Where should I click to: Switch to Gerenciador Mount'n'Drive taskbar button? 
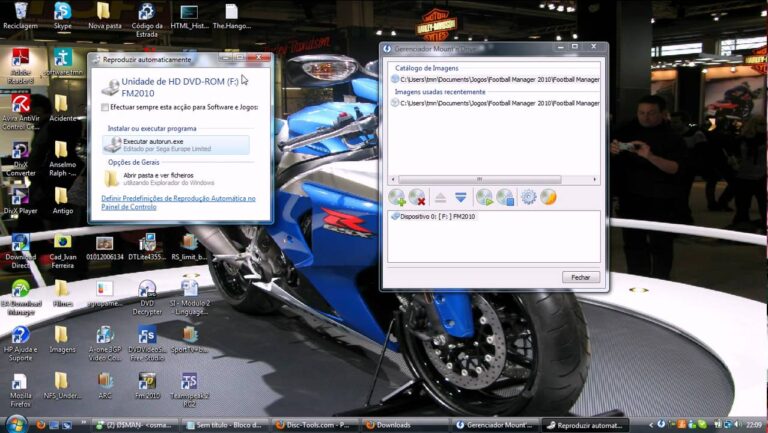(x=495, y=425)
